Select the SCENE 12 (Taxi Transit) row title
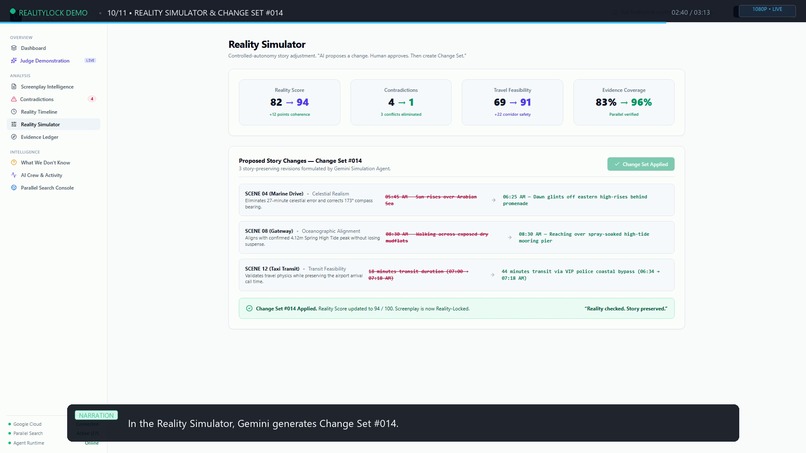 (272, 268)
